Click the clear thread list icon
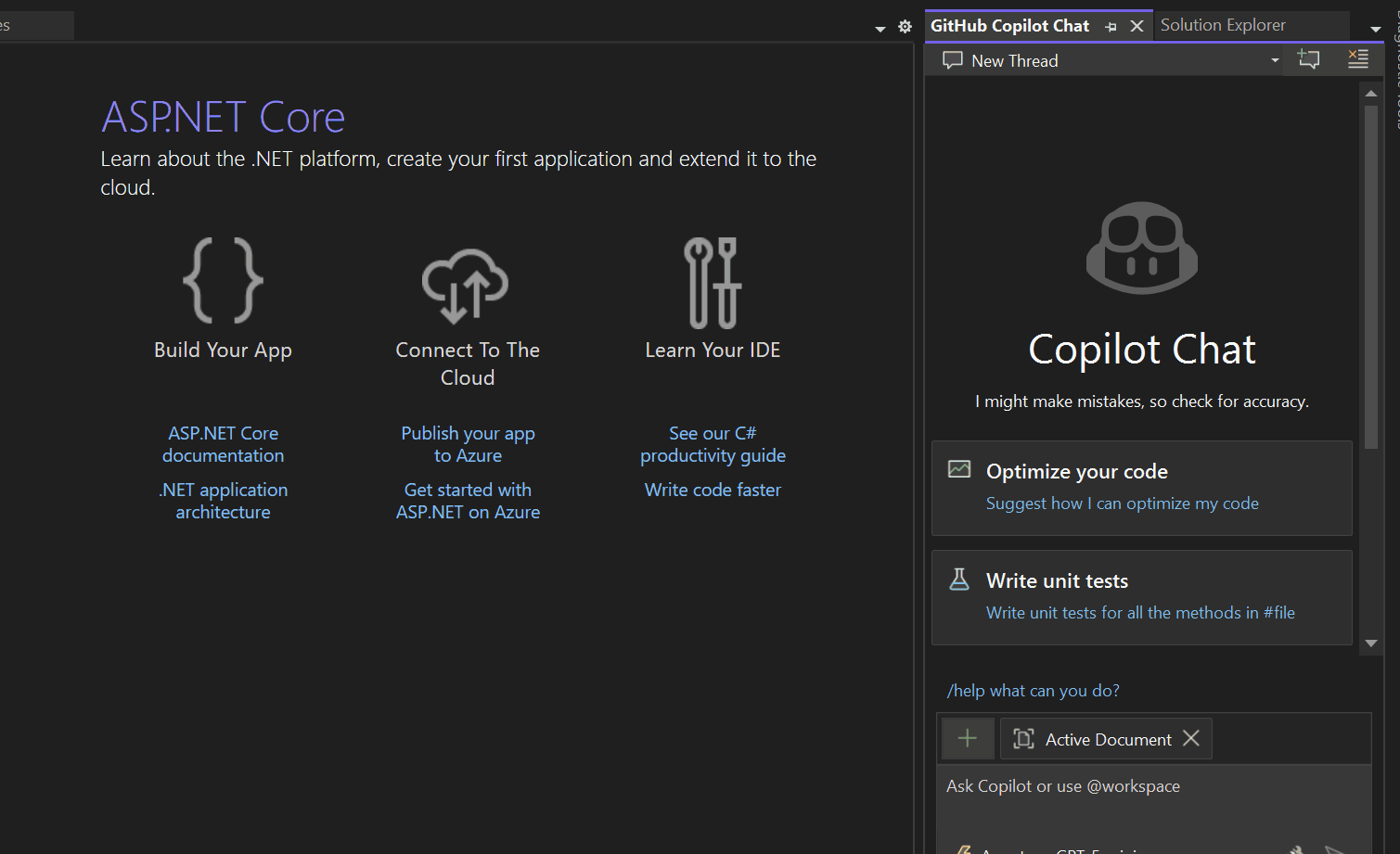 (1357, 60)
